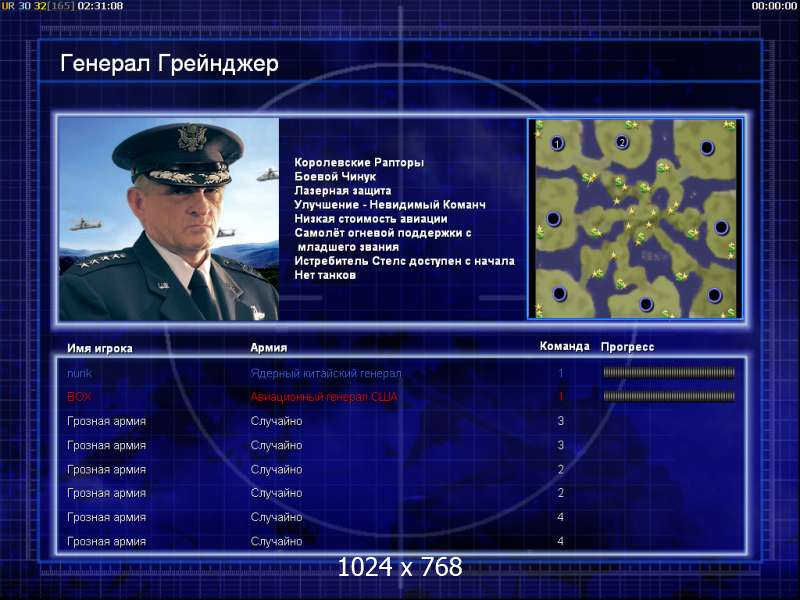Screen dimensions: 800x600
Task: Click the 'Прогресс' column header
Action: pyautogui.click(x=628, y=347)
